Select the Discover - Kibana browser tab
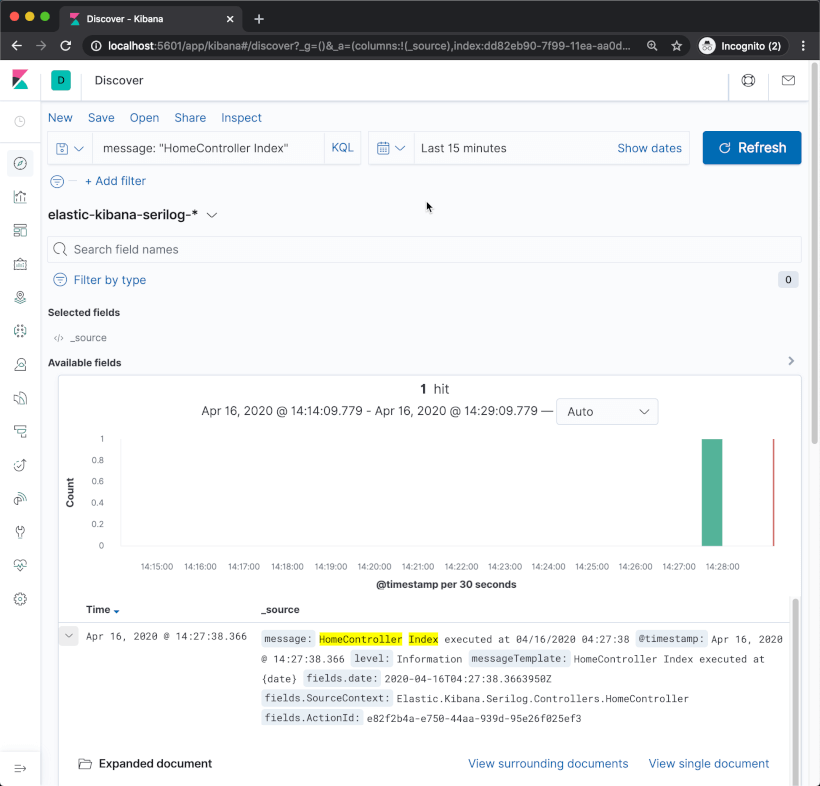 [x=151, y=19]
